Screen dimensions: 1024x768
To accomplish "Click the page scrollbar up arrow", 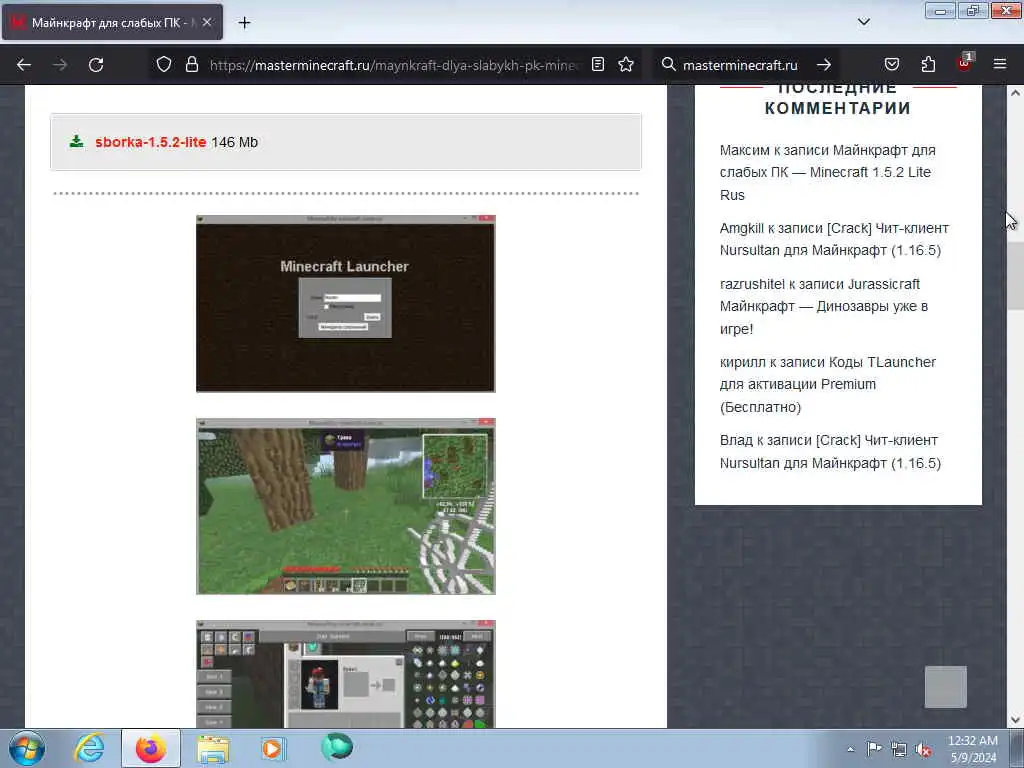I will tap(1015, 93).
